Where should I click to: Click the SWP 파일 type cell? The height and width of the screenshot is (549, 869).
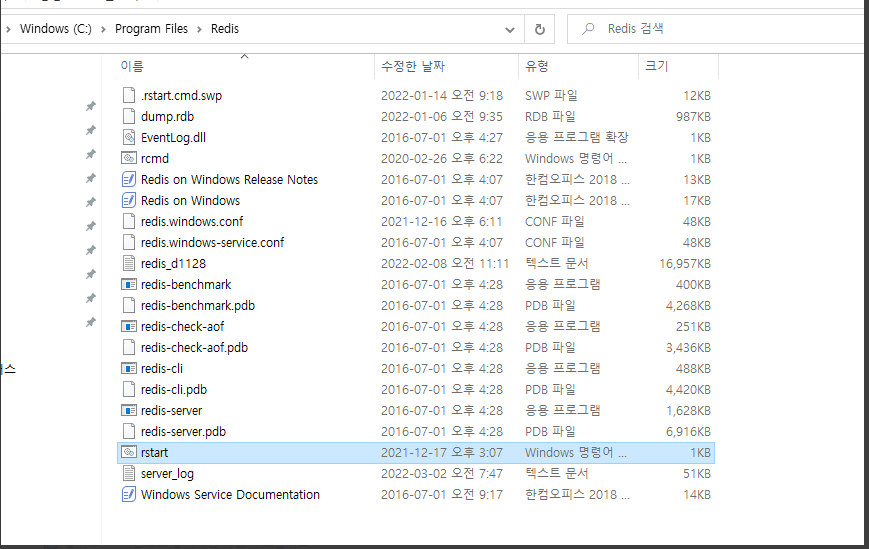pyautogui.click(x=551, y=95)
